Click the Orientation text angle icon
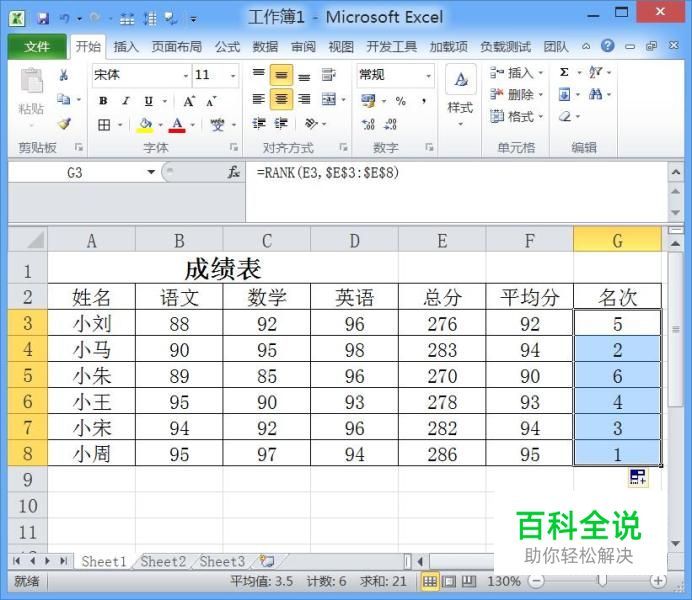This screenshot has height=600, width=692. 311,124
